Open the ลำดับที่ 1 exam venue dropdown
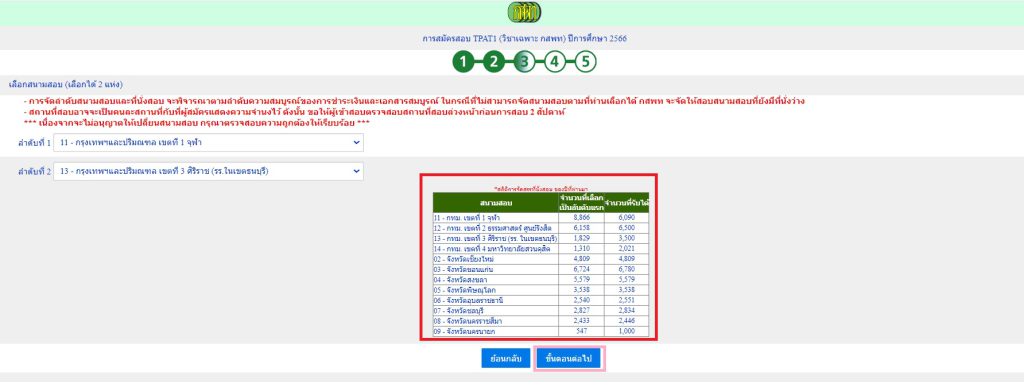Viewport: 1024px width, 385px height. point(208,142)
